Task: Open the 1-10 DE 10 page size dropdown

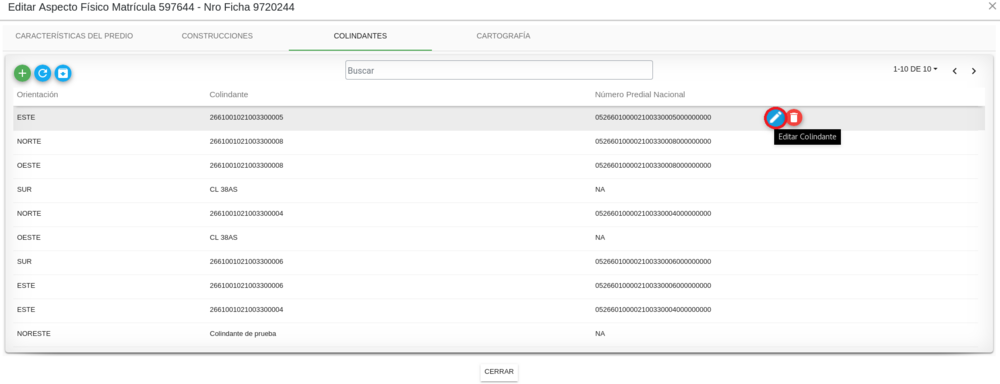Action: pyautogui.click(x=915, y=69)
